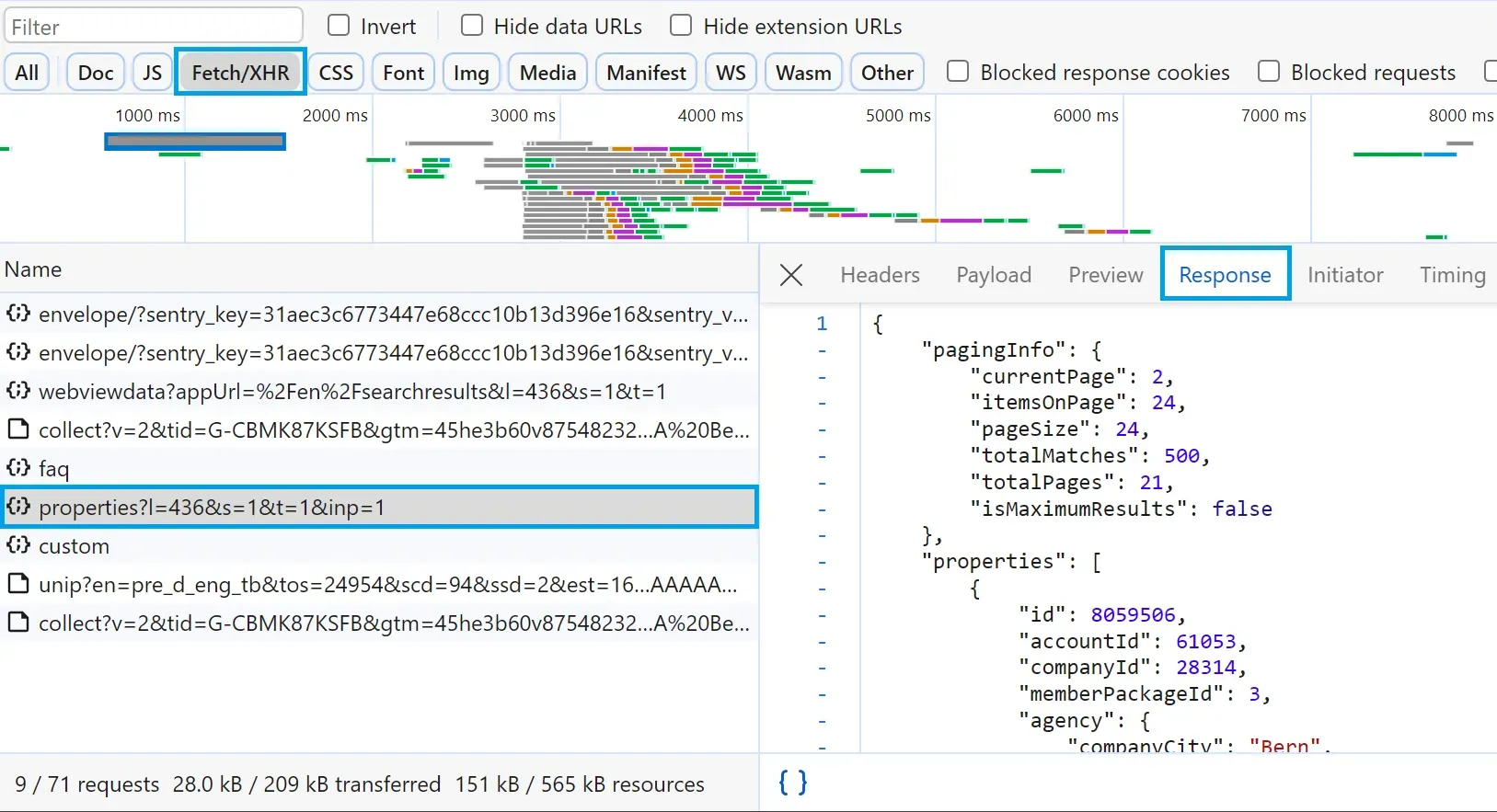Enable Hide extension URLs checkbox

pos(681,26)
